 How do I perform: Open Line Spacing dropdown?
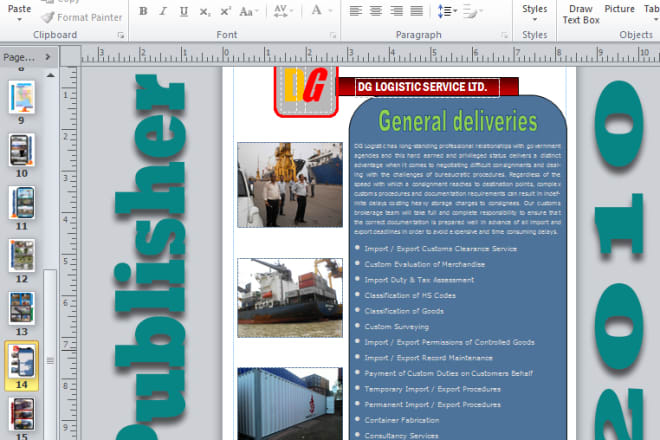point(447,11)
